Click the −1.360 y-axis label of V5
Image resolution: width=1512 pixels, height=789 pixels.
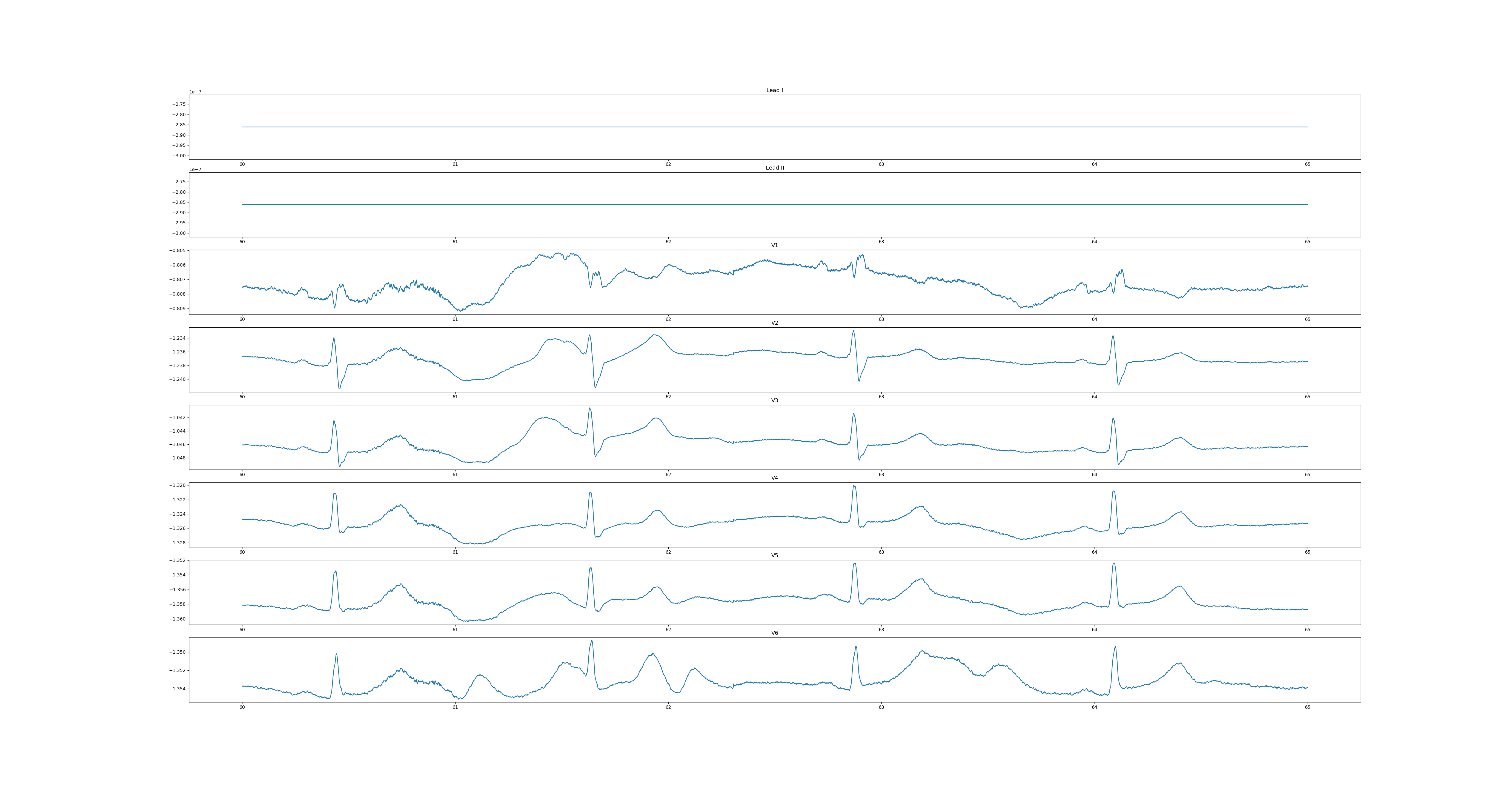[x=177, y=619]
